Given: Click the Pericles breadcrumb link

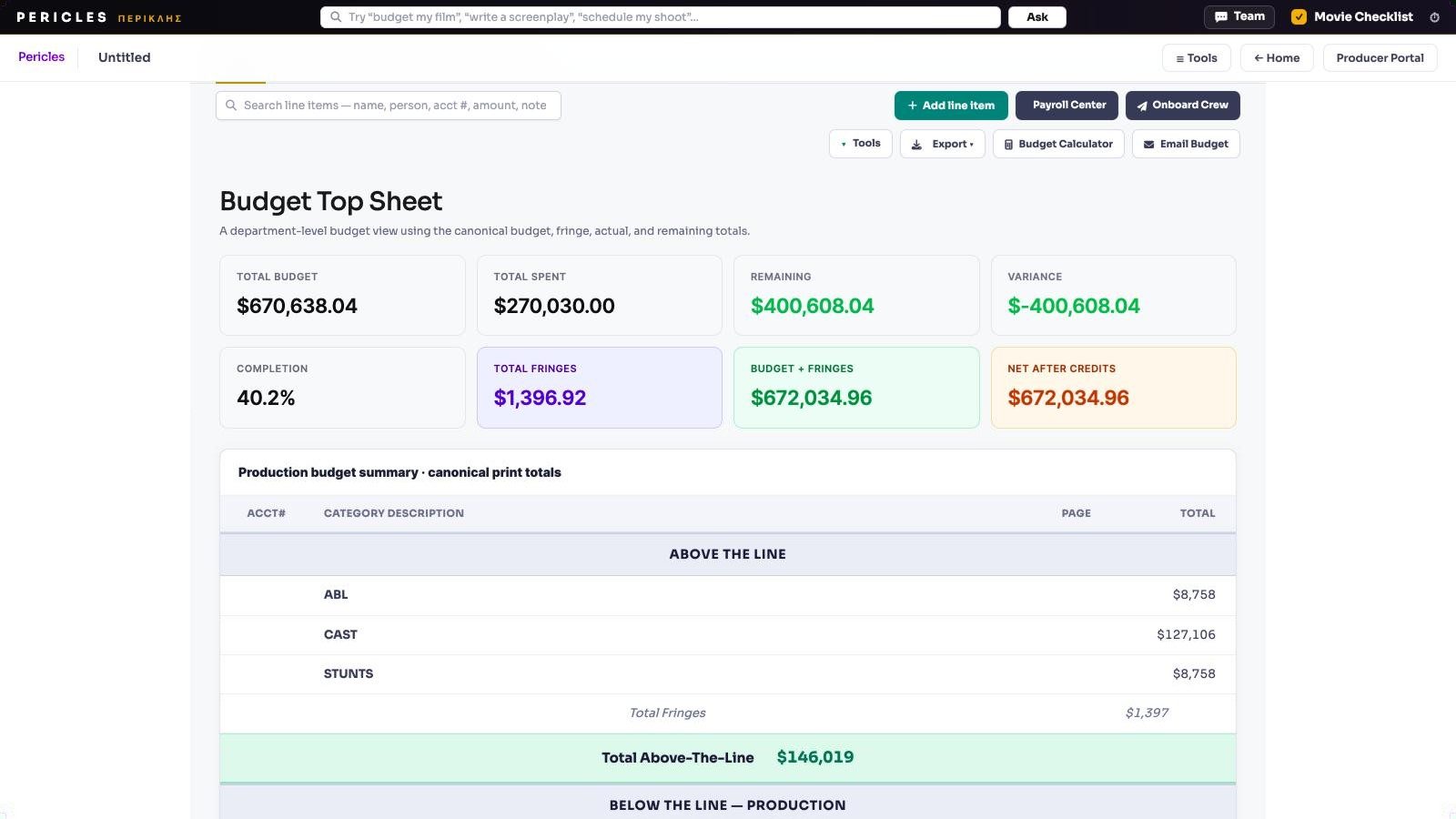Looking at the screenshot, I should 41,56.
